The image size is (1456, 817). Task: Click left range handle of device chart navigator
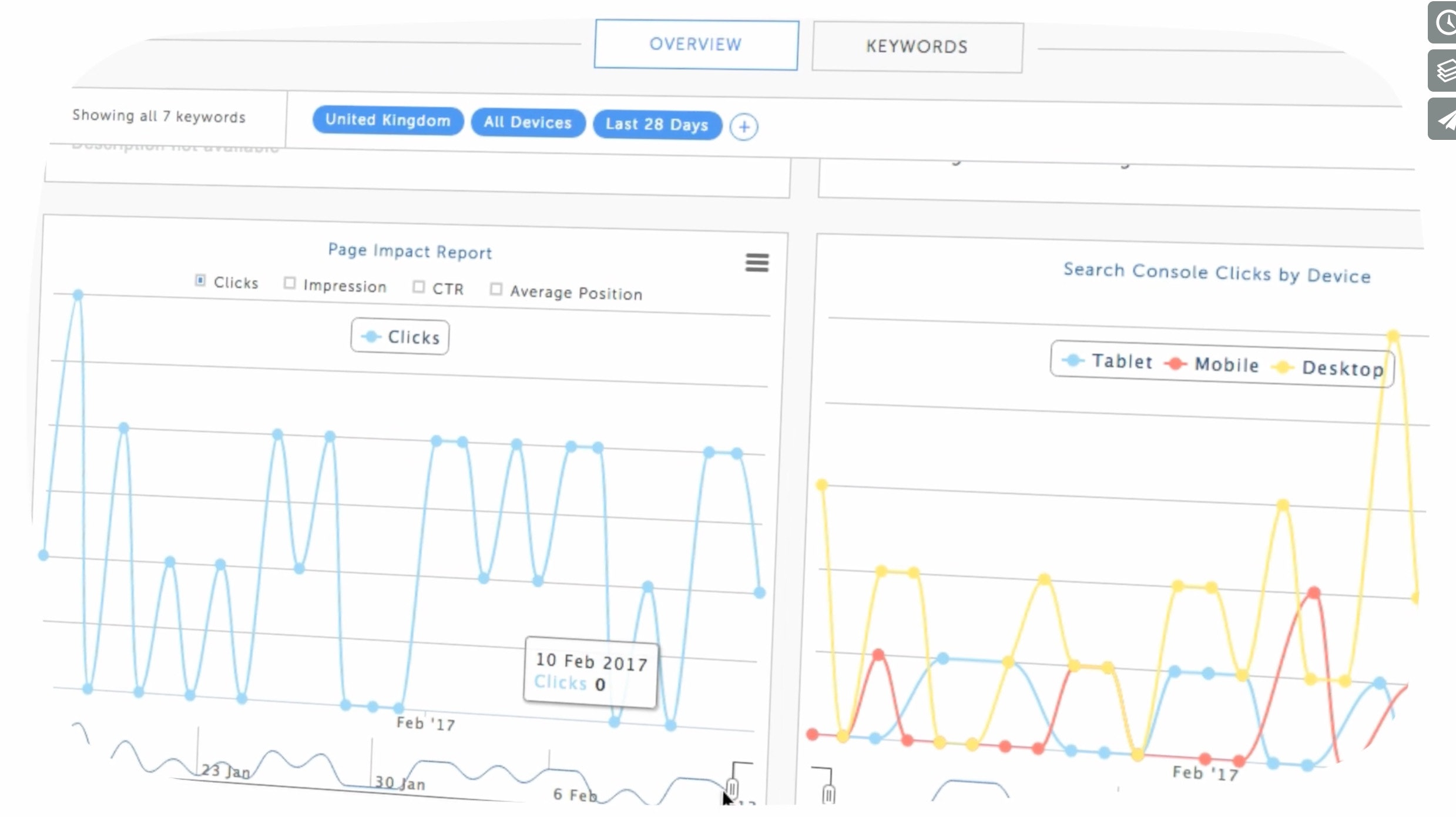pos(828,795)
